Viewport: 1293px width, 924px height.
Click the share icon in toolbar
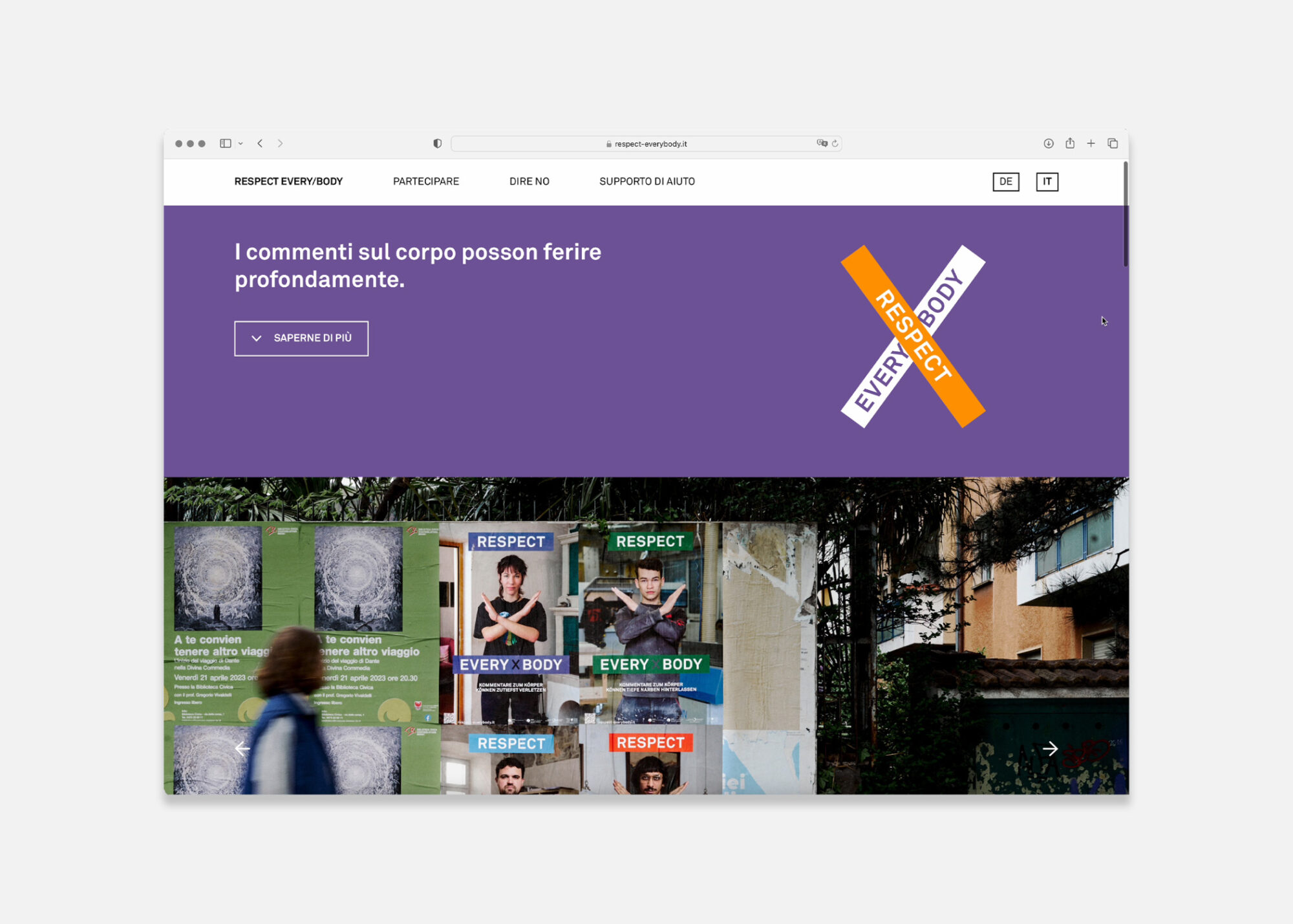pyautogui.click(x=1070, y=144)
